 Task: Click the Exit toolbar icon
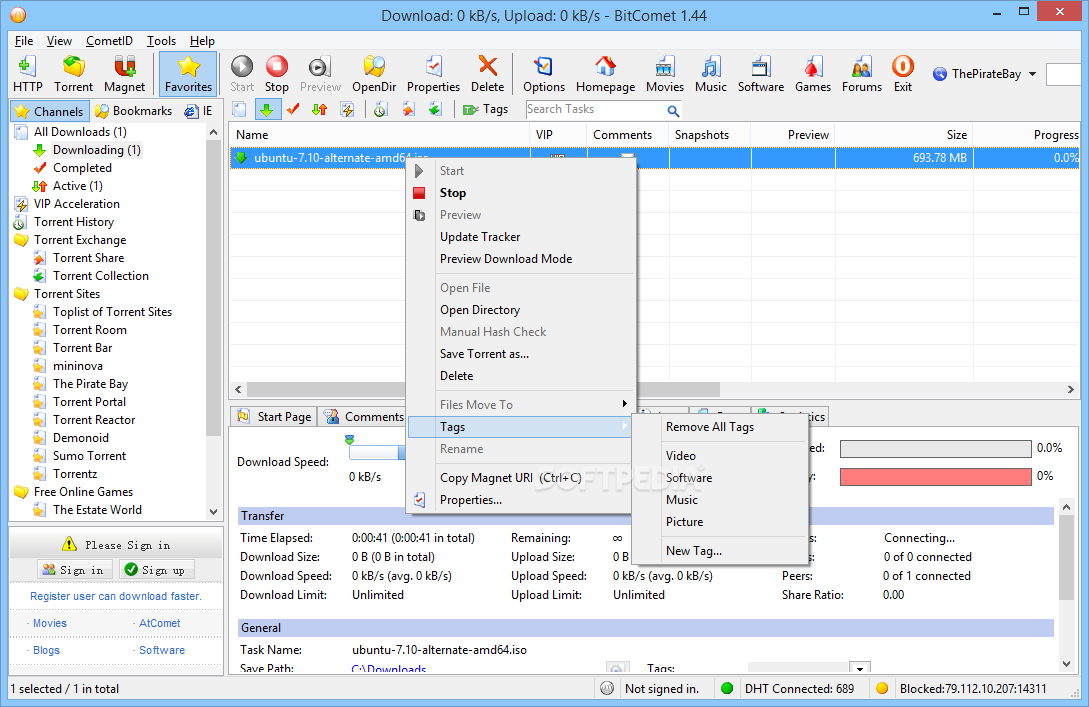point(903,74)
